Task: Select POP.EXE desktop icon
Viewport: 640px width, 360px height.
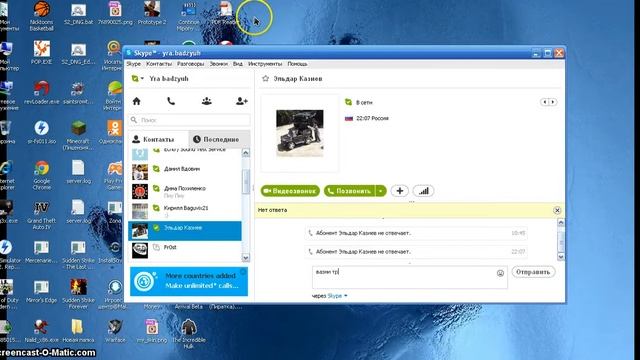Action: point(42,53)
